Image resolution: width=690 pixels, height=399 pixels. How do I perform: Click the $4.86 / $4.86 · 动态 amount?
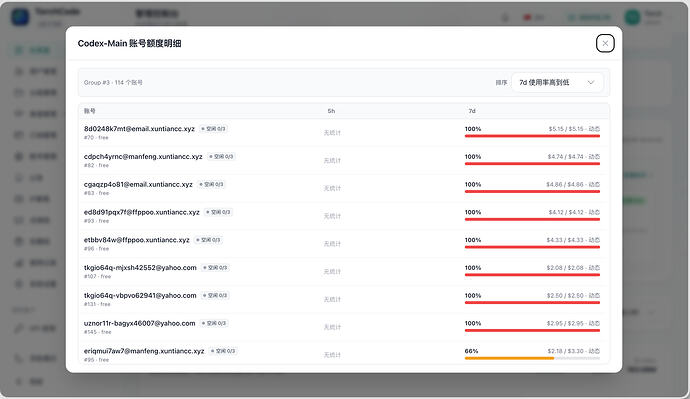click(x=573, y=184)
